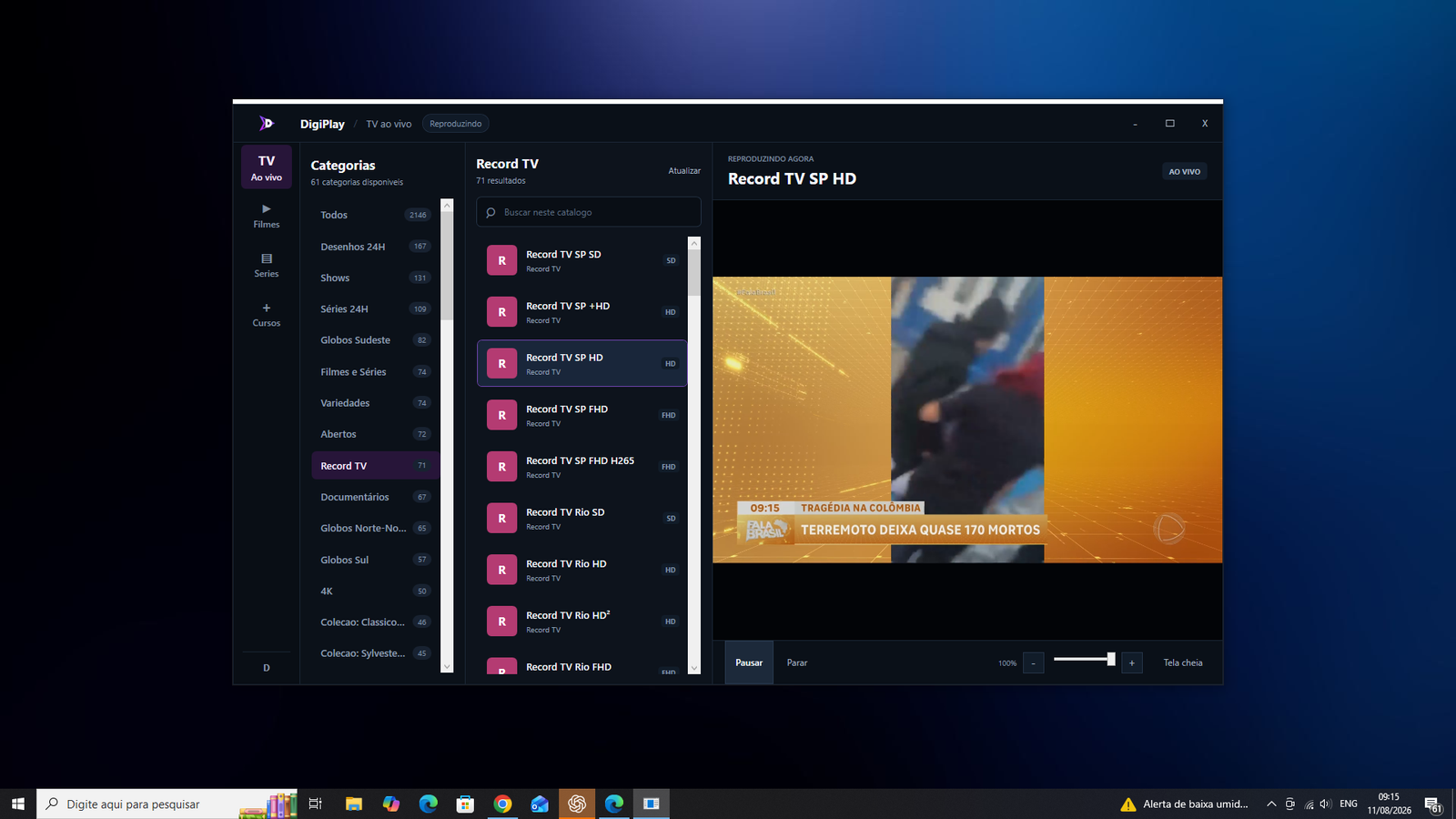1456x819 pixels.
Task: Select the Todos category
Action: click(375, 215)
